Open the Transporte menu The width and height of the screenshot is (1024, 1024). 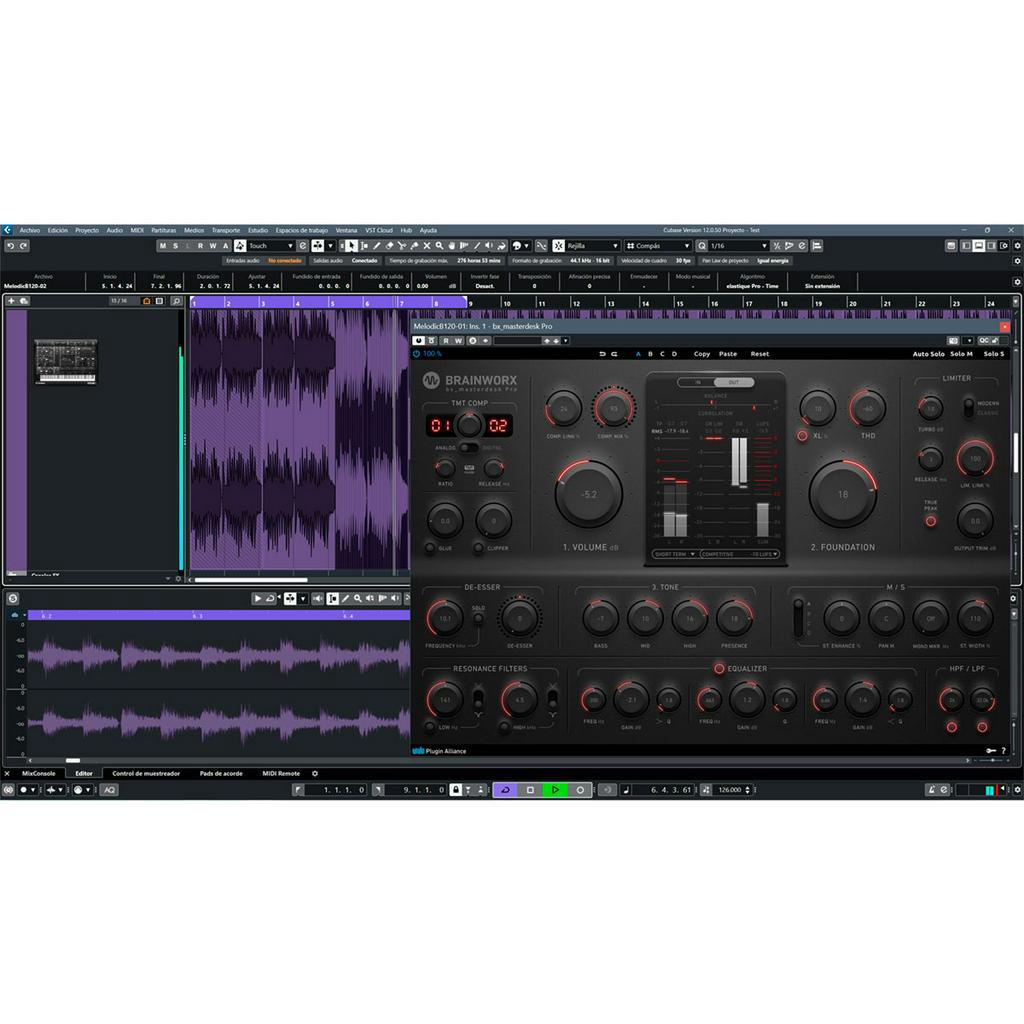226,230
